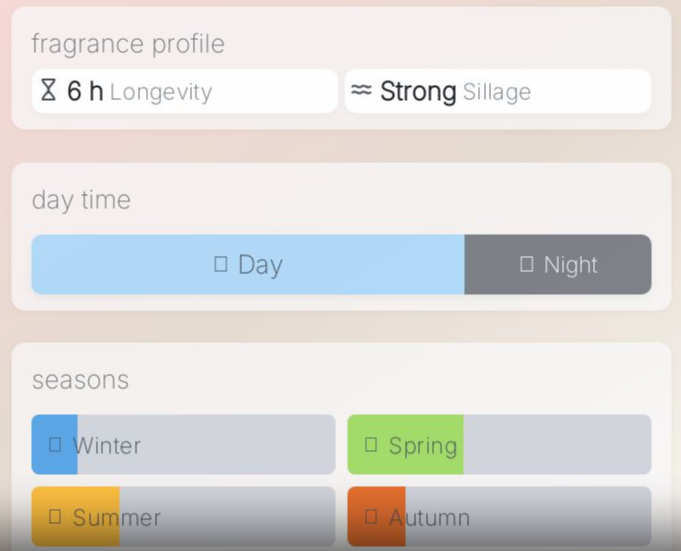Viewport: 681px width, 551px height.
Task: Open the Strong Sillage box
Action: (498, 91)
